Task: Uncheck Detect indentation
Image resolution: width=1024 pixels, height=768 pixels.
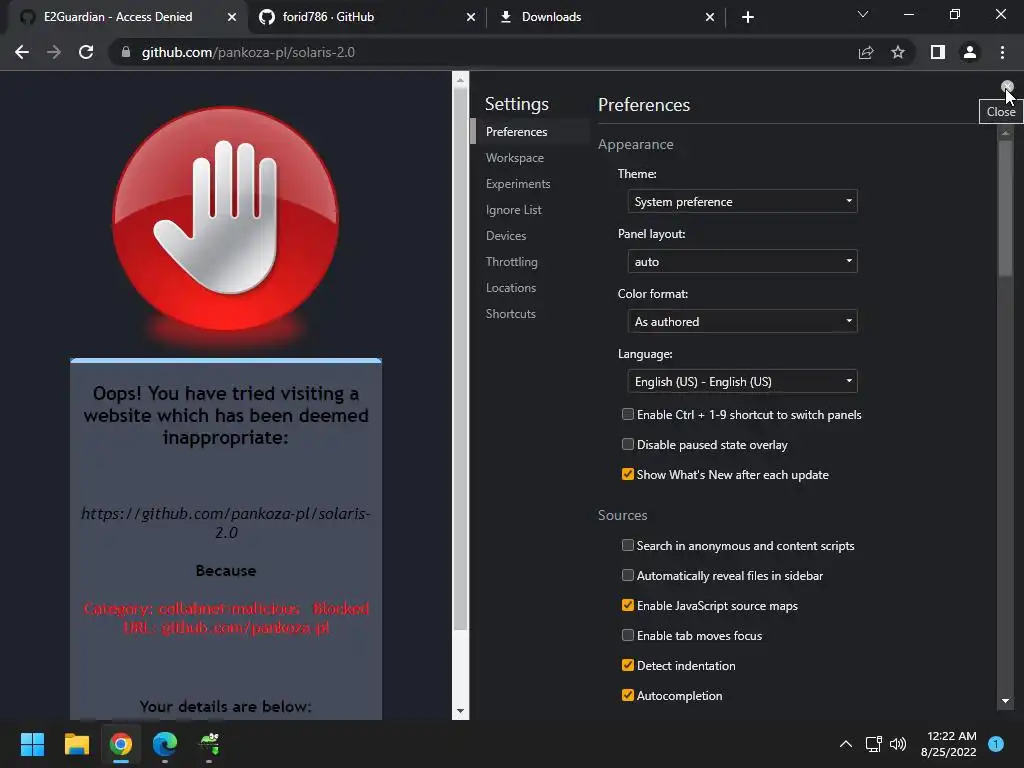Action: [628, 665]
